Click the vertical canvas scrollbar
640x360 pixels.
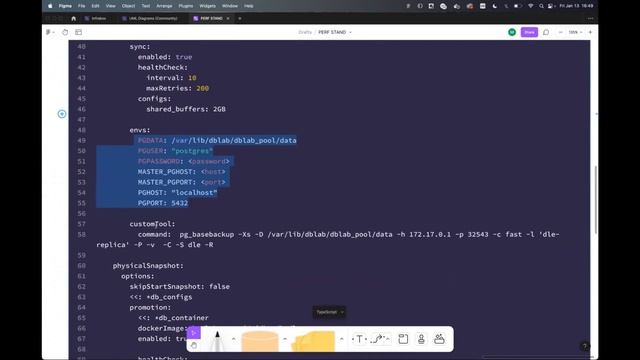[x=595, y=200]
